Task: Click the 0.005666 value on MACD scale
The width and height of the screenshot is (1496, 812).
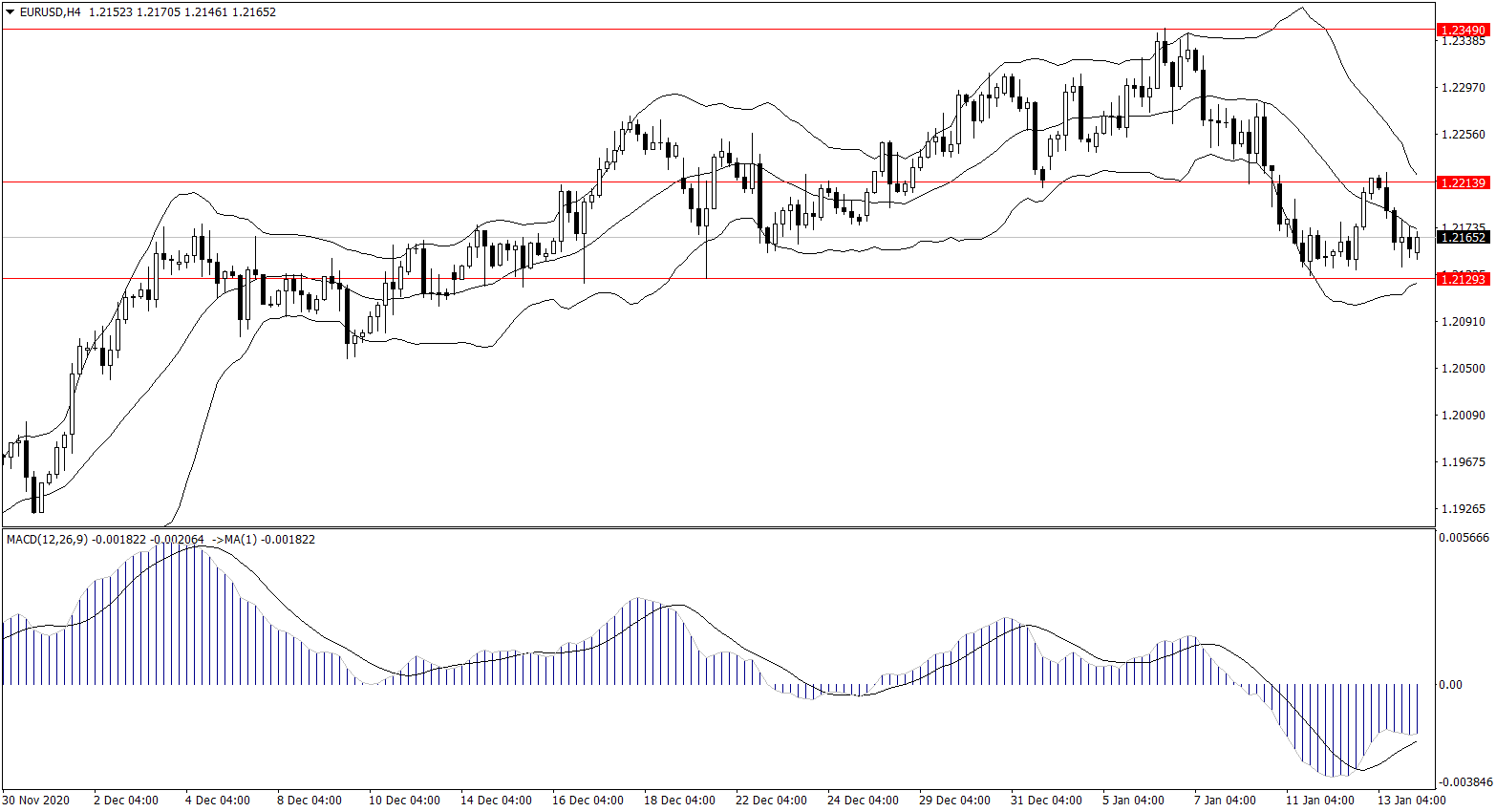Action: click(x=1464, y=538)
